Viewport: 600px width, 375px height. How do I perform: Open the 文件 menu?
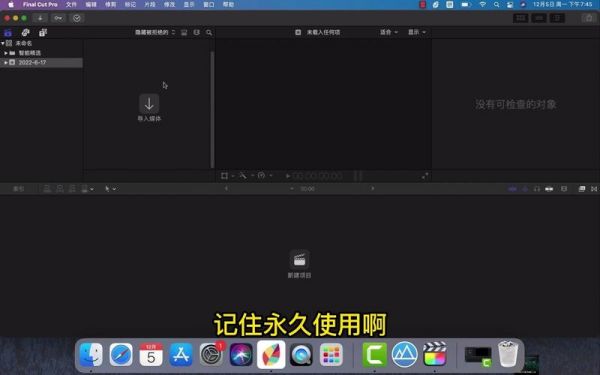click(x=71, y=5)
